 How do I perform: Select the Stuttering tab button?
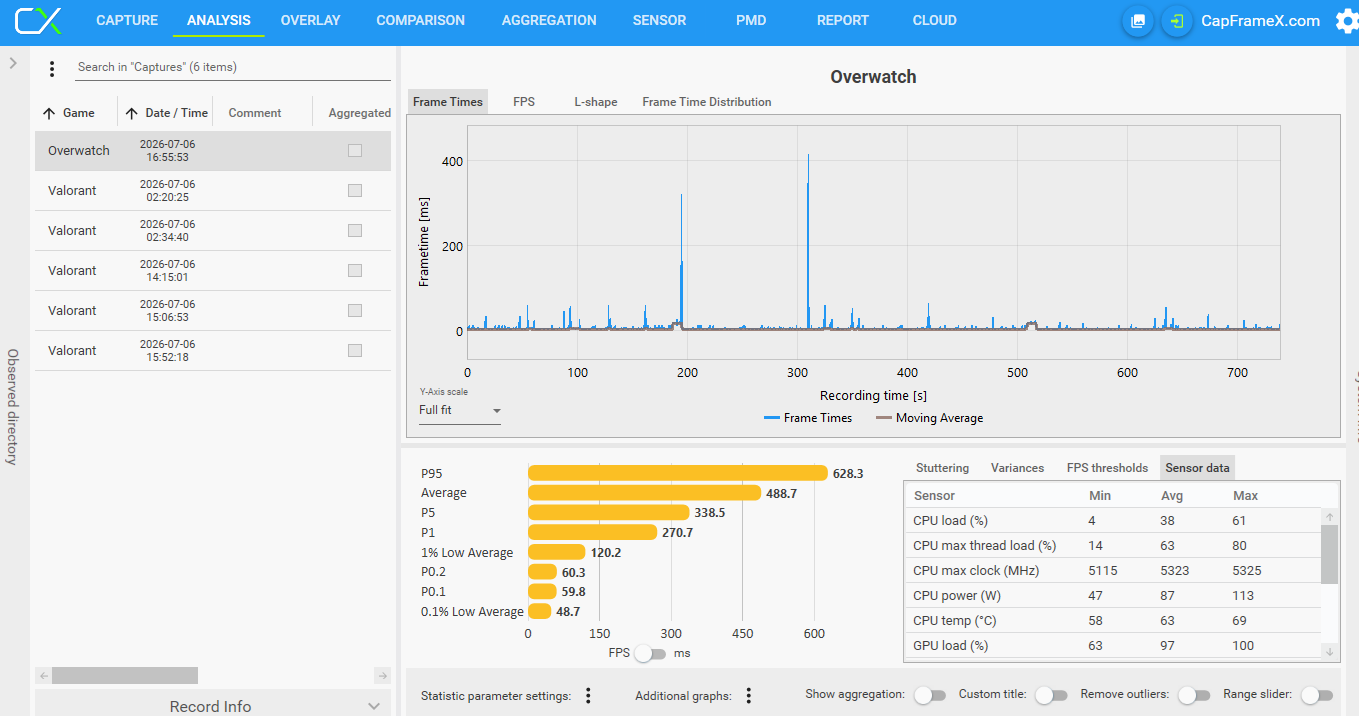pyautogui.click(x=943, y=468)
